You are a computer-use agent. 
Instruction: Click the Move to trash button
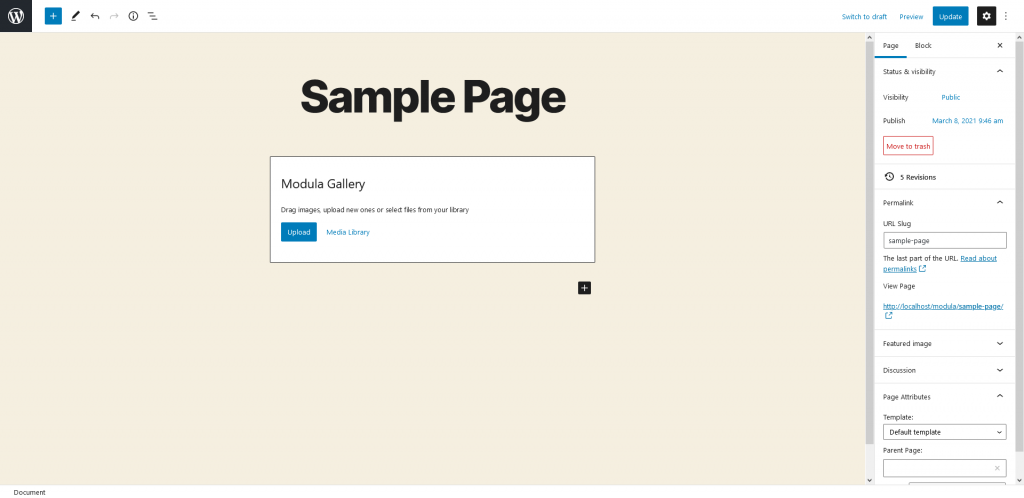(x=908, y=146)
